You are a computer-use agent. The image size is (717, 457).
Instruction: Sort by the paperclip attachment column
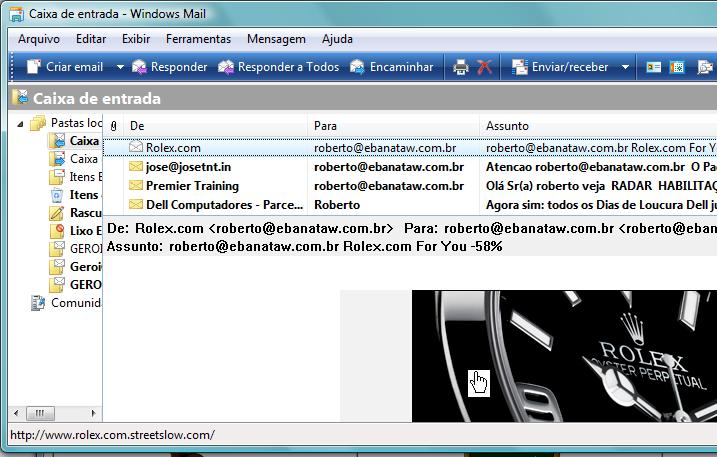point(113,126)
